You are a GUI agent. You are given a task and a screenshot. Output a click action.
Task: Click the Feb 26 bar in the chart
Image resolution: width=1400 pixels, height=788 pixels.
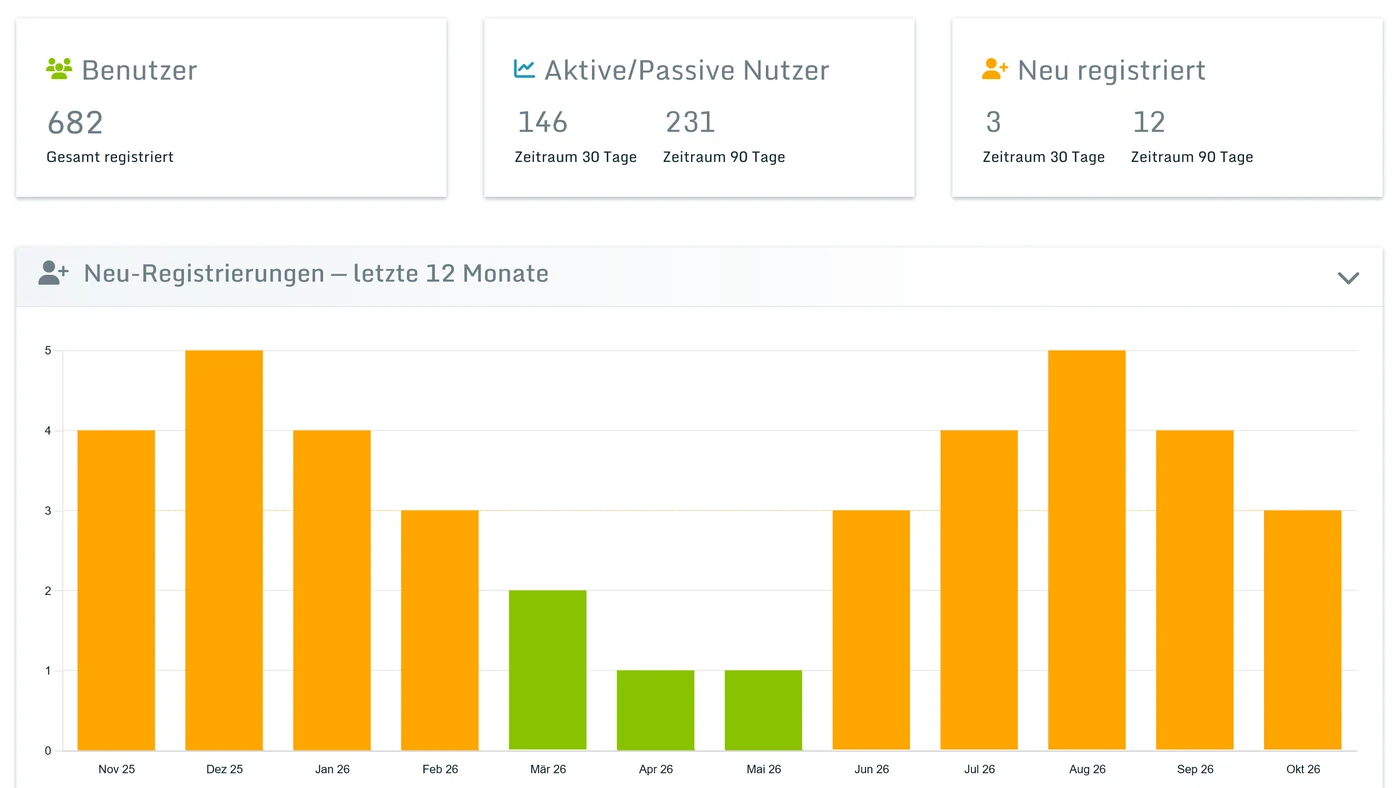(440, 630)
